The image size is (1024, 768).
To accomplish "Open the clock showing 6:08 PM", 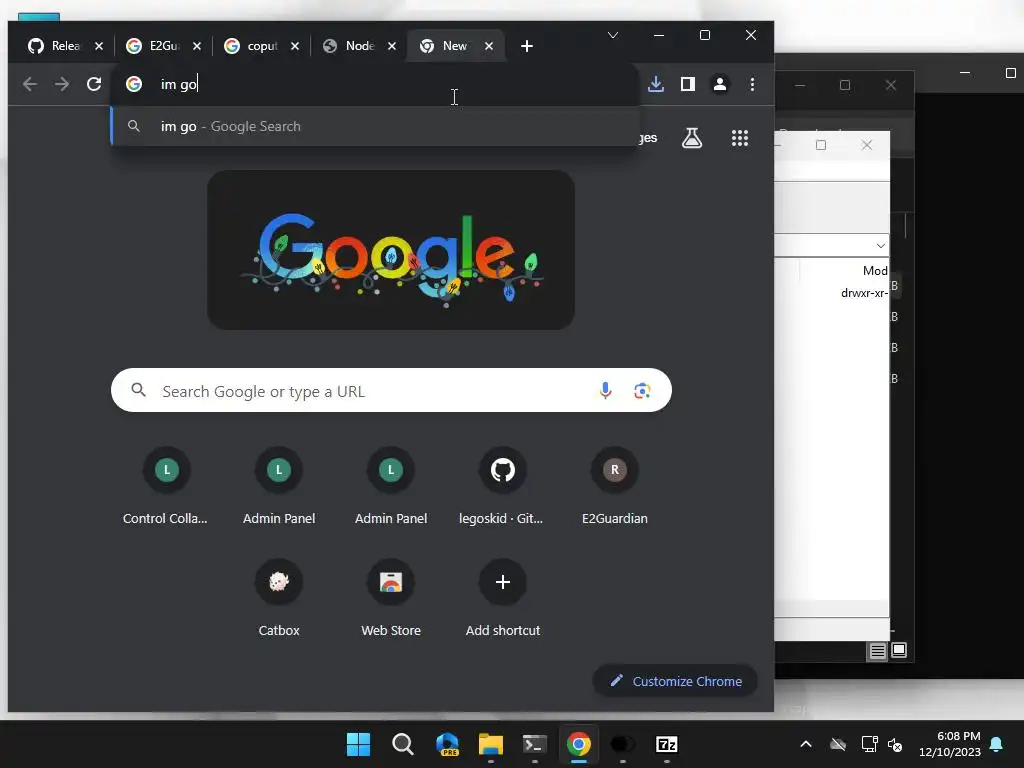I will click(950, 744).
